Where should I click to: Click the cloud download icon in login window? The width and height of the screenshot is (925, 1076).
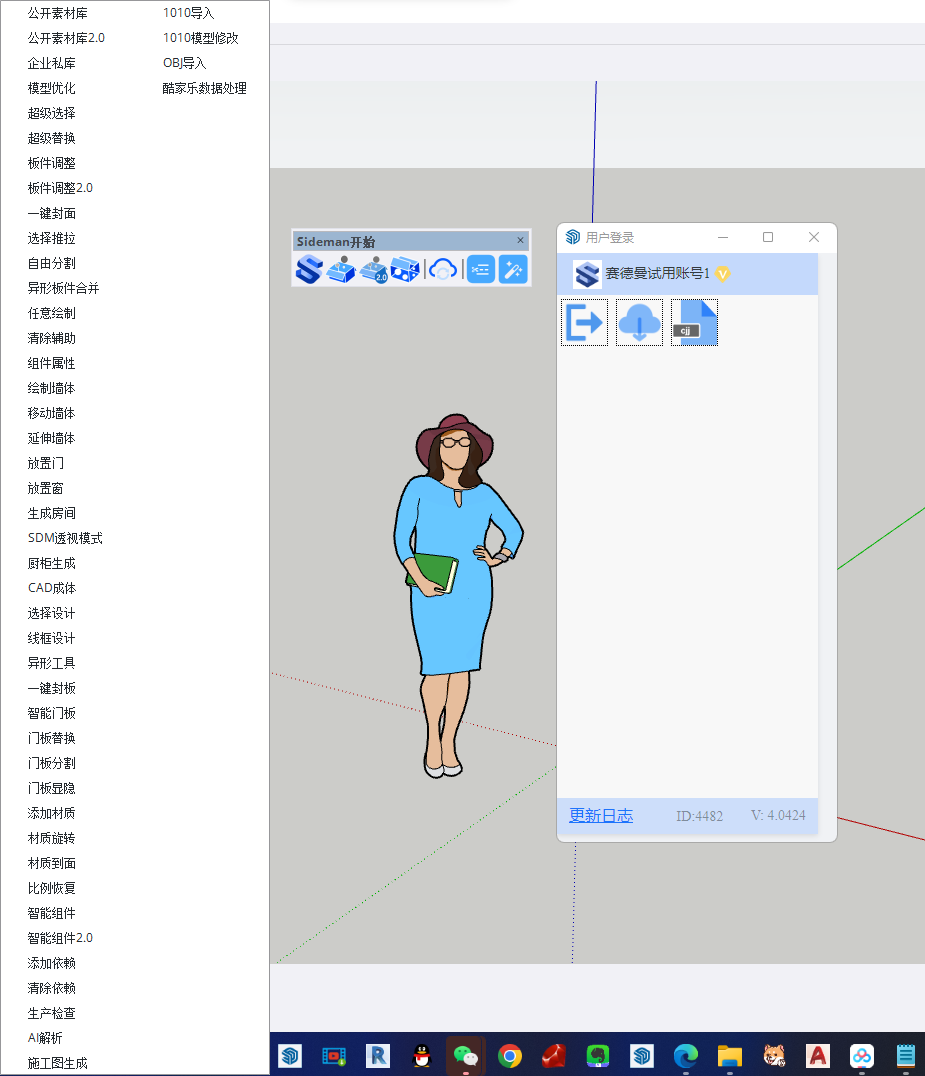click(x=639, y=322)
